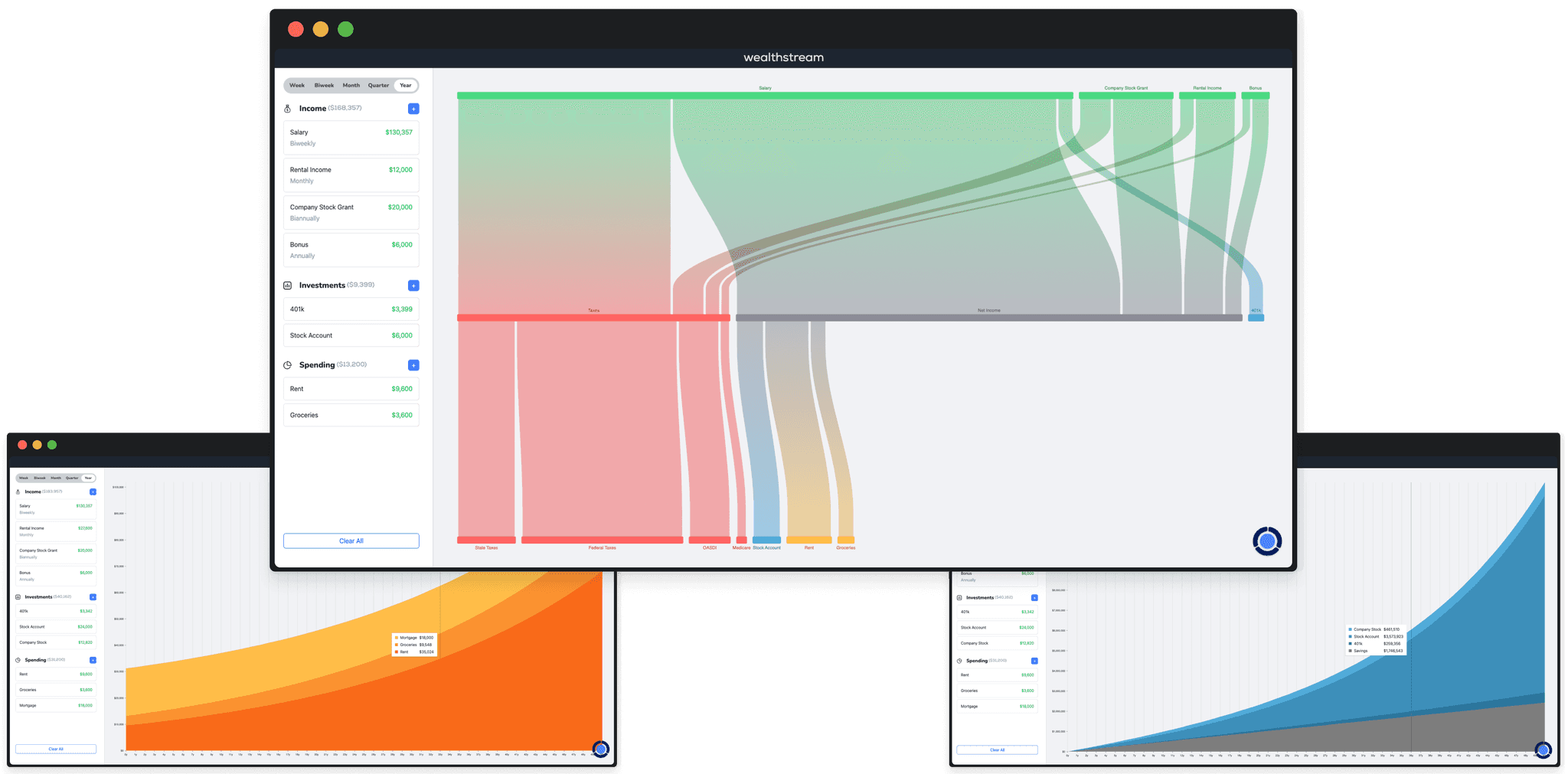Open the Stock Account entry, front window
Viewport: 1568px width, 774px height.
coord(351,335)
